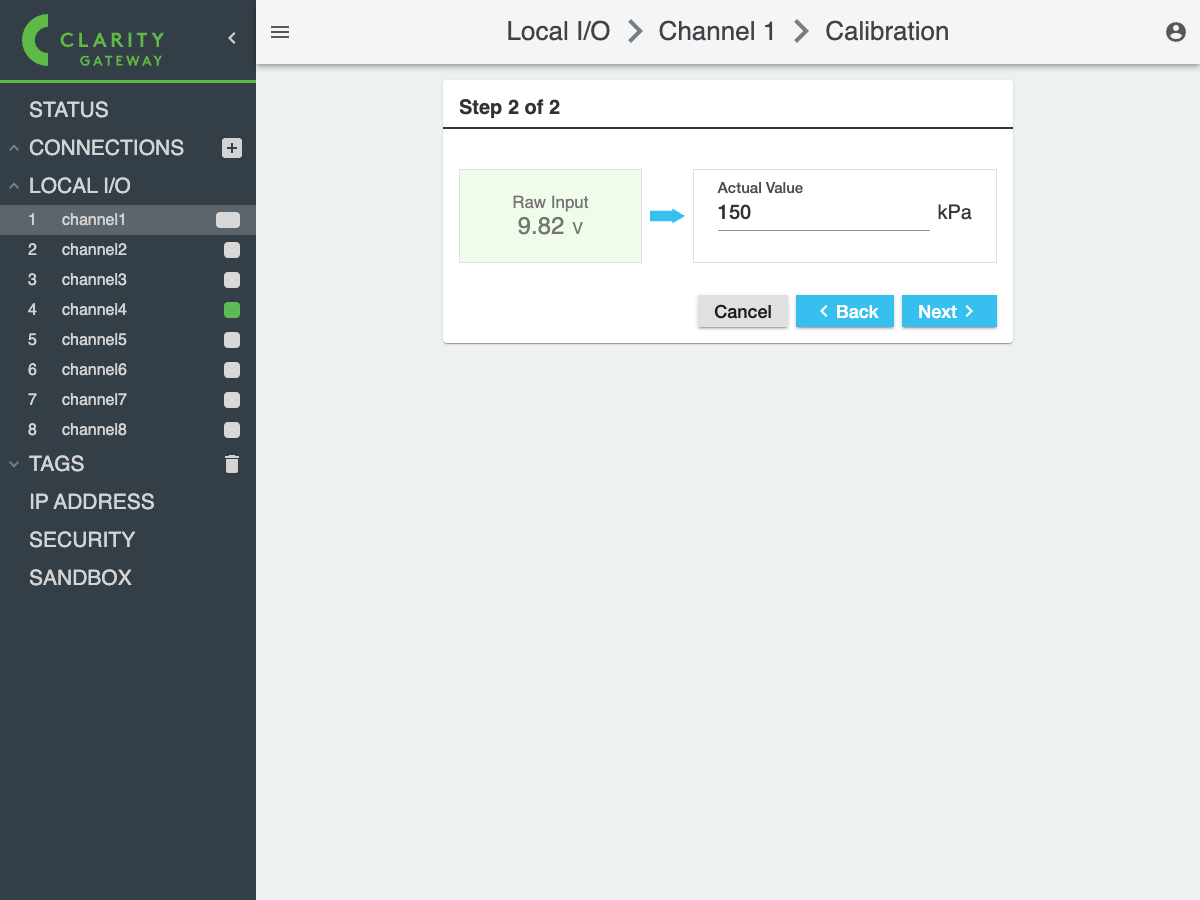
Task: Click the Cancel button
Action: click(x=742, y=312)
